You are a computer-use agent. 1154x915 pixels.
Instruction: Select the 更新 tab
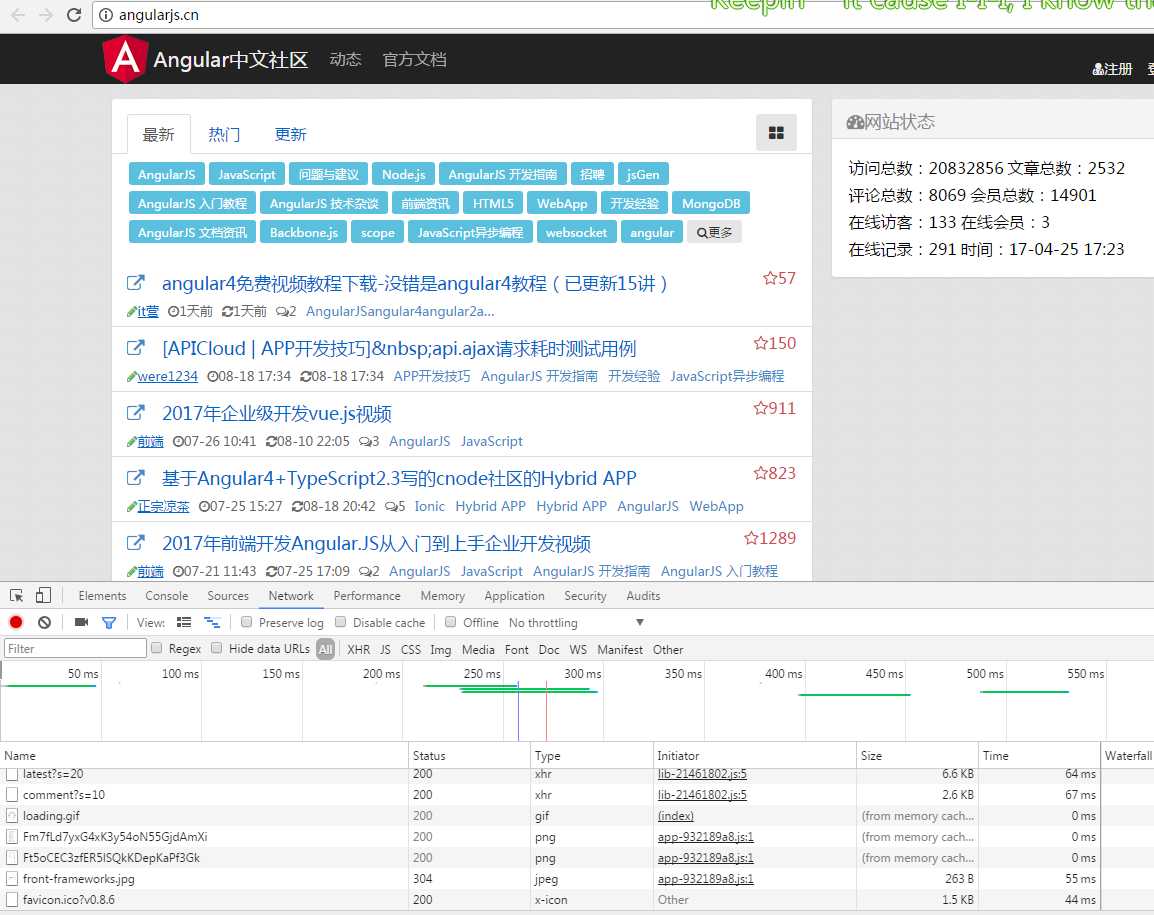pyautogui.click(x=290, y=134)
